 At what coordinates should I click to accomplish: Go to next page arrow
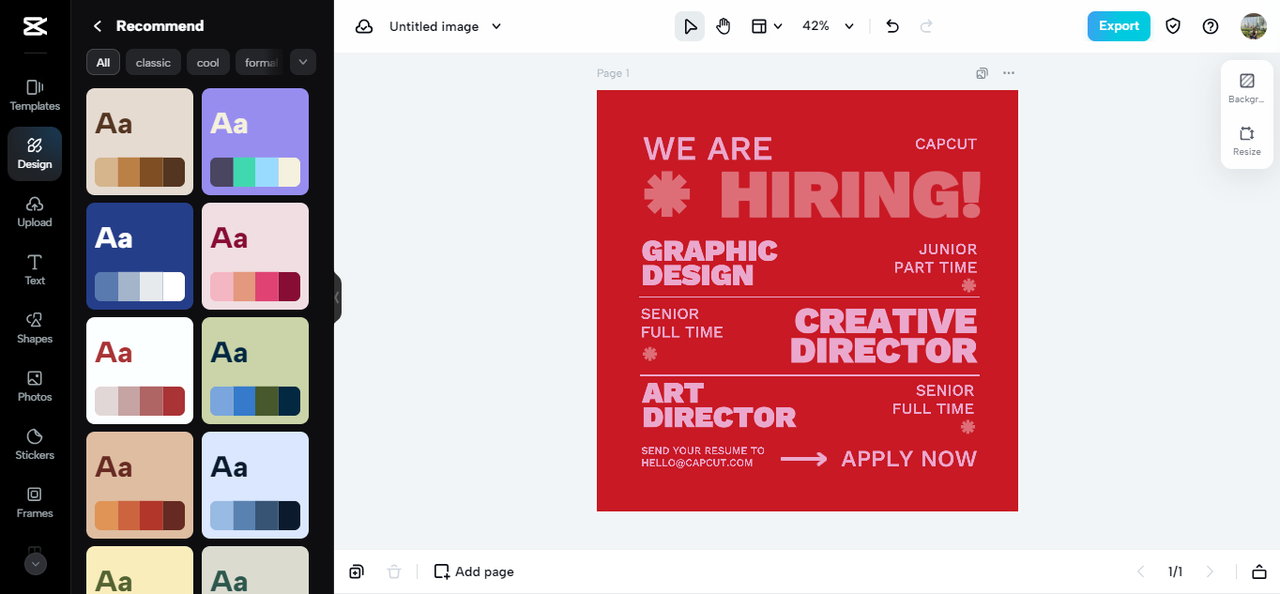pyautogui.click(x=1210, y=572)
